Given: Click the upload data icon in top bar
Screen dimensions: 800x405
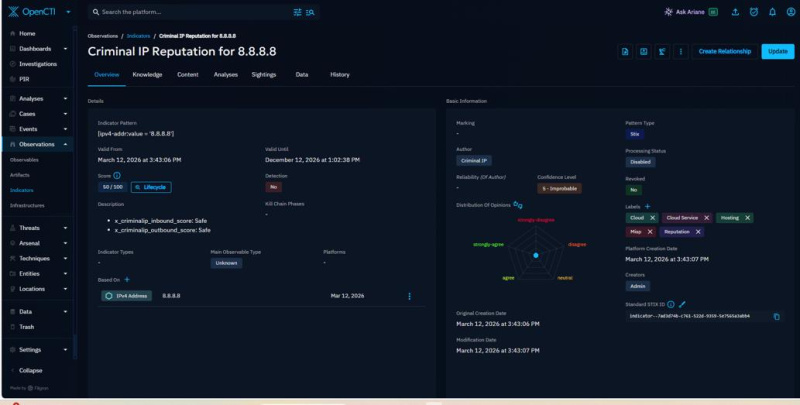Looking at the screenshot, I should click(x=735, y=12).
